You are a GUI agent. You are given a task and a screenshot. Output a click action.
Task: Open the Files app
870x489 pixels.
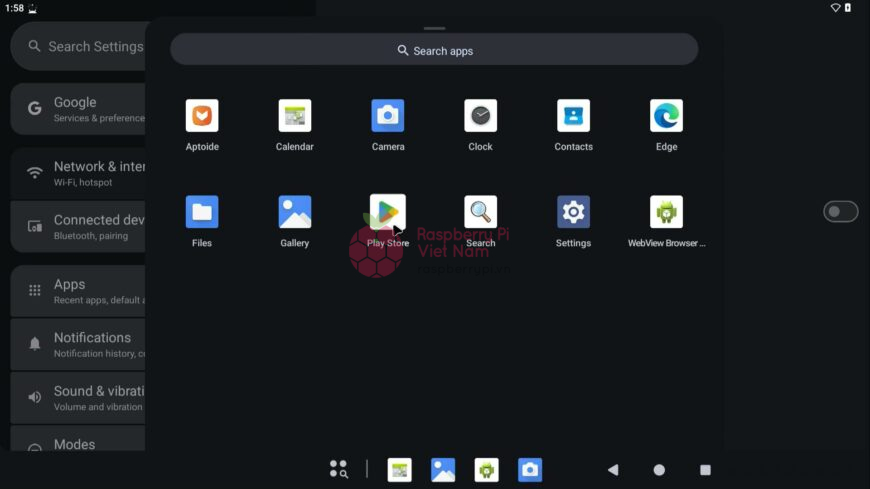point(202,212)
